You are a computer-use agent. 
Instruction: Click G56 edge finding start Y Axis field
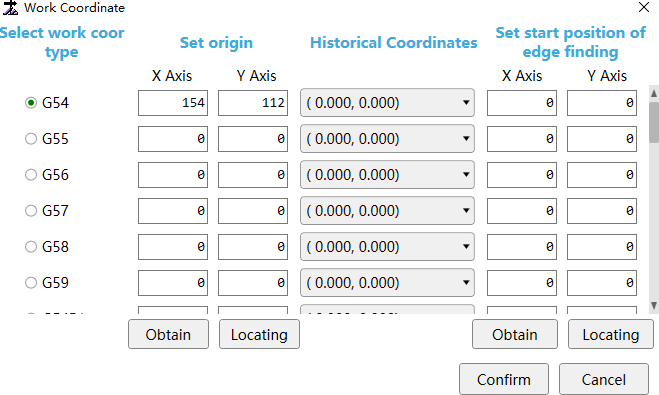click(602, 175)
